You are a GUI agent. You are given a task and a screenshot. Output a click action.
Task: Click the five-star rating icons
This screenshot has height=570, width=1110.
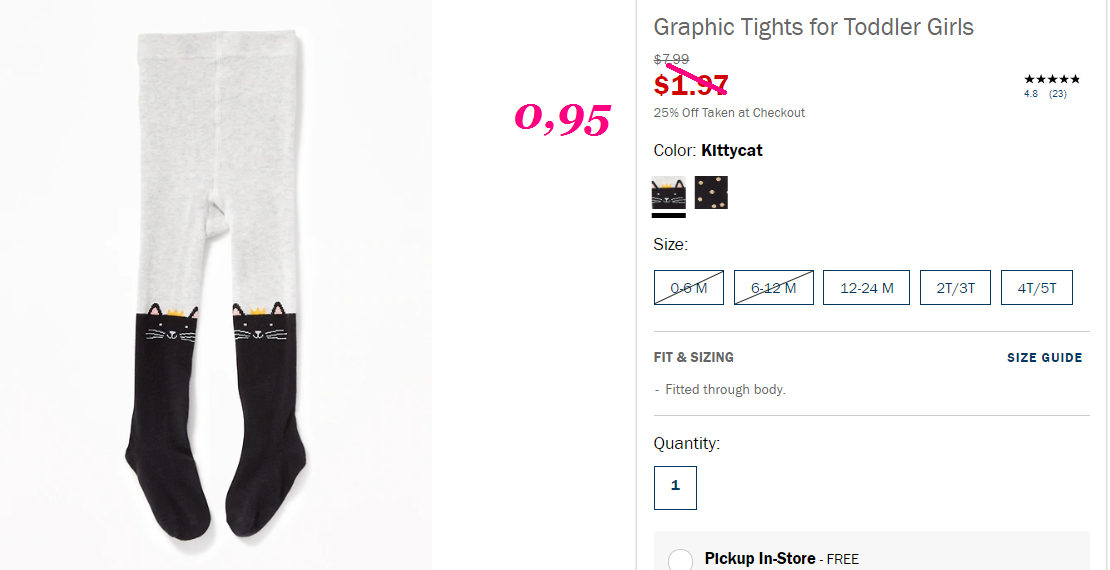(1051, 79)
